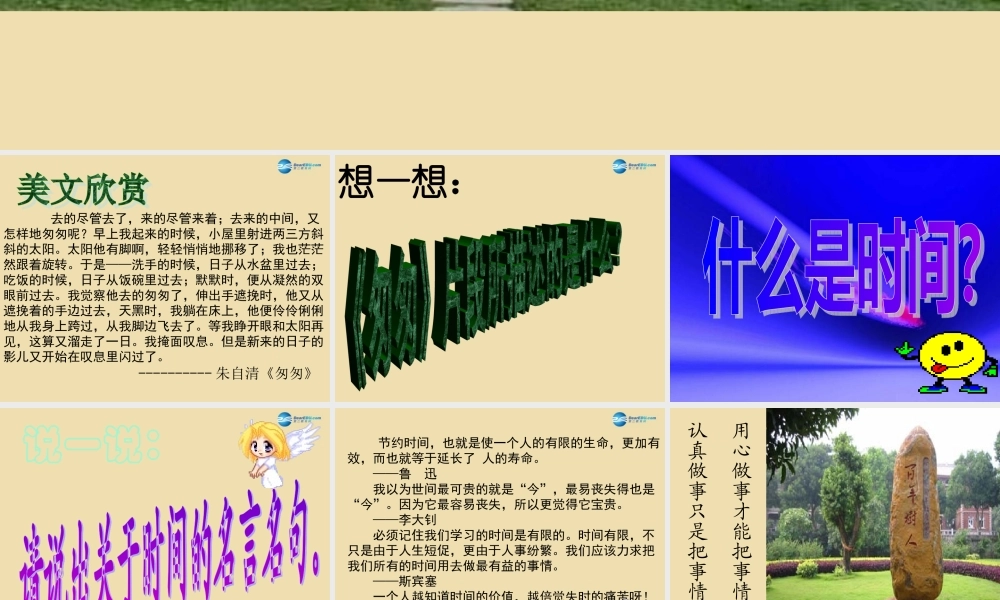The width and height of the screenshot is (1000, 600).
Task: Click the sentence 必须记住我们学习的时间是有限的
Action: (472, 535)
